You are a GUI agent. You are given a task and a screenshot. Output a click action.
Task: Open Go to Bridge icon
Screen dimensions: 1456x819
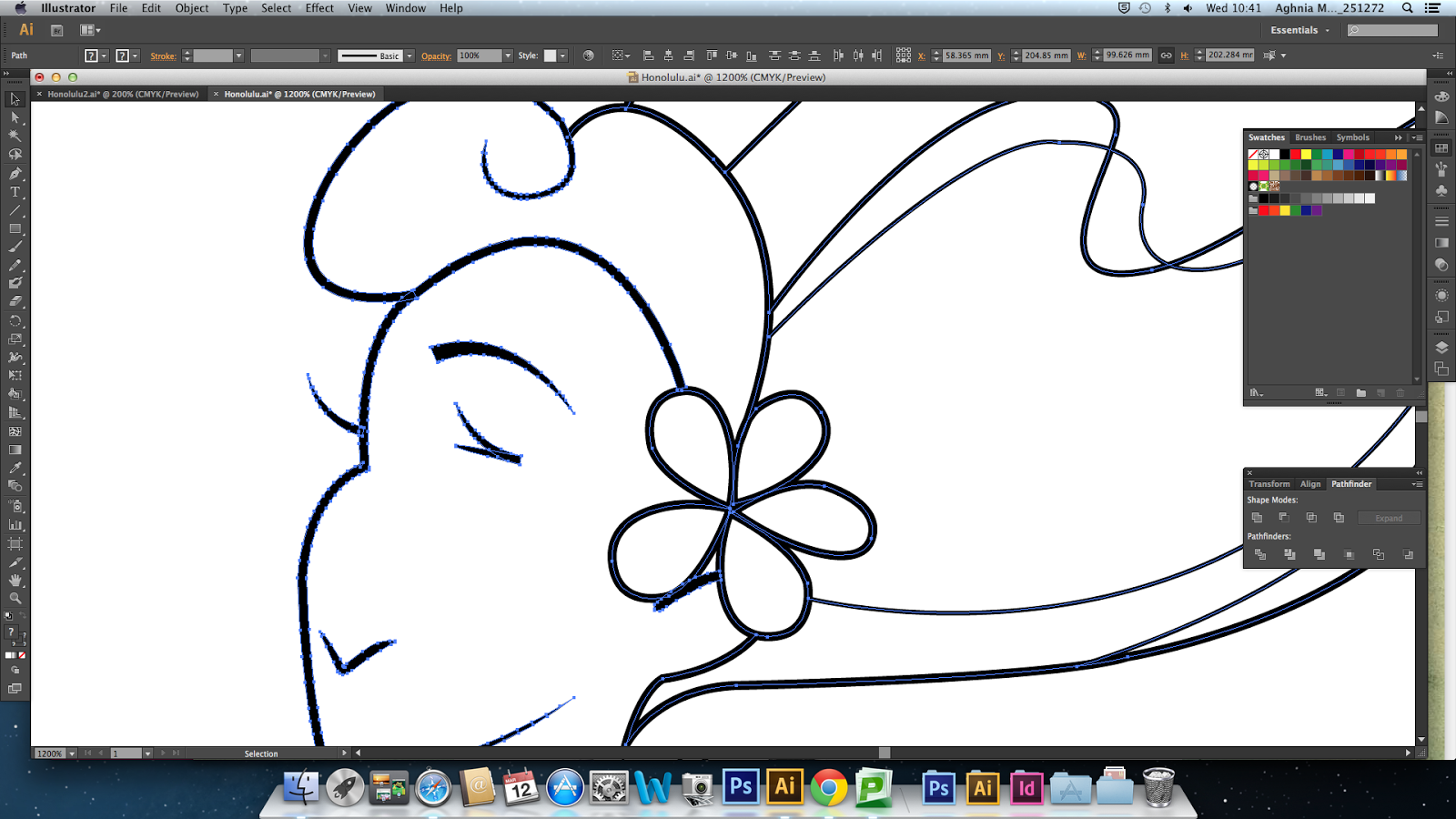pyautogui.click(x=56, y=30)
